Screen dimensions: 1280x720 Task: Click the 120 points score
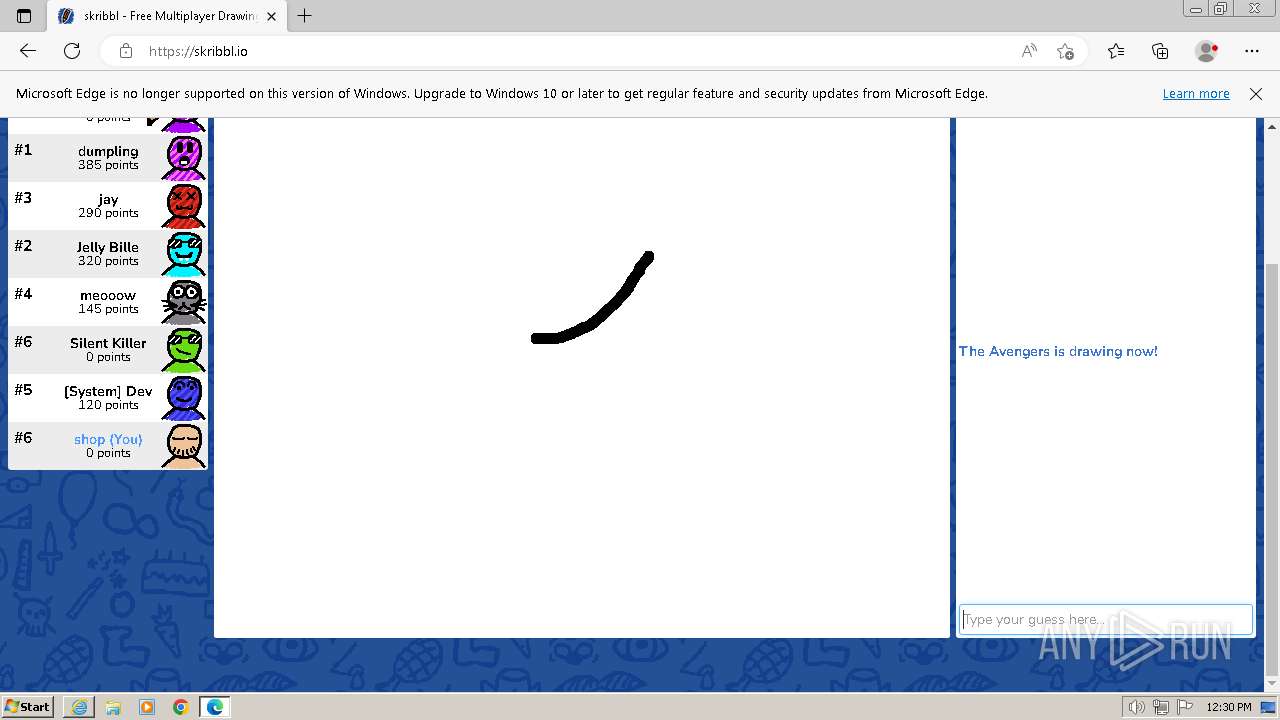108,405
